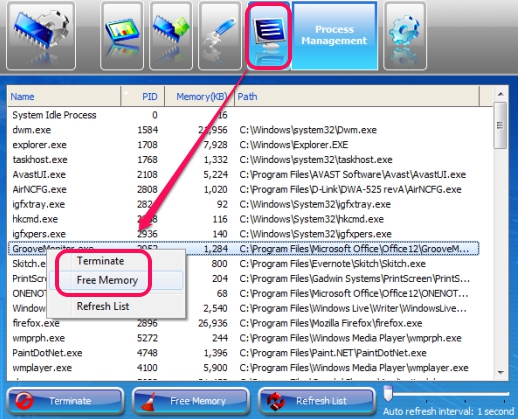Click the bottom Free Memory button

pos(191,401)
